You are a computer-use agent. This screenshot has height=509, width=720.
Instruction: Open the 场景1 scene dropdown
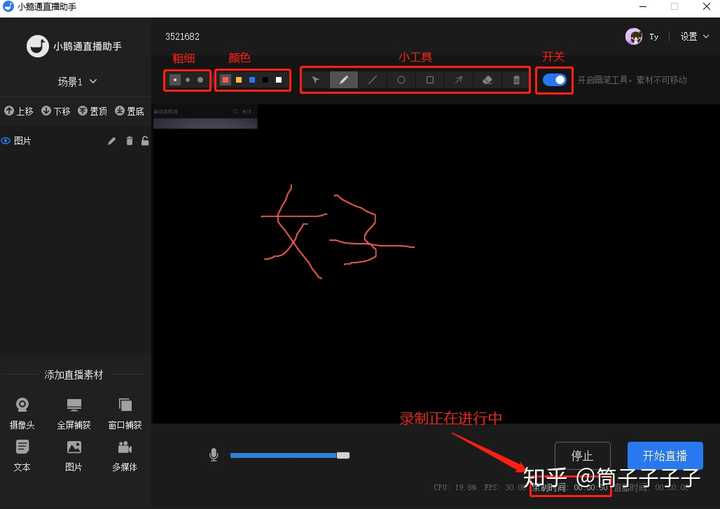click(x=77, y=82)
